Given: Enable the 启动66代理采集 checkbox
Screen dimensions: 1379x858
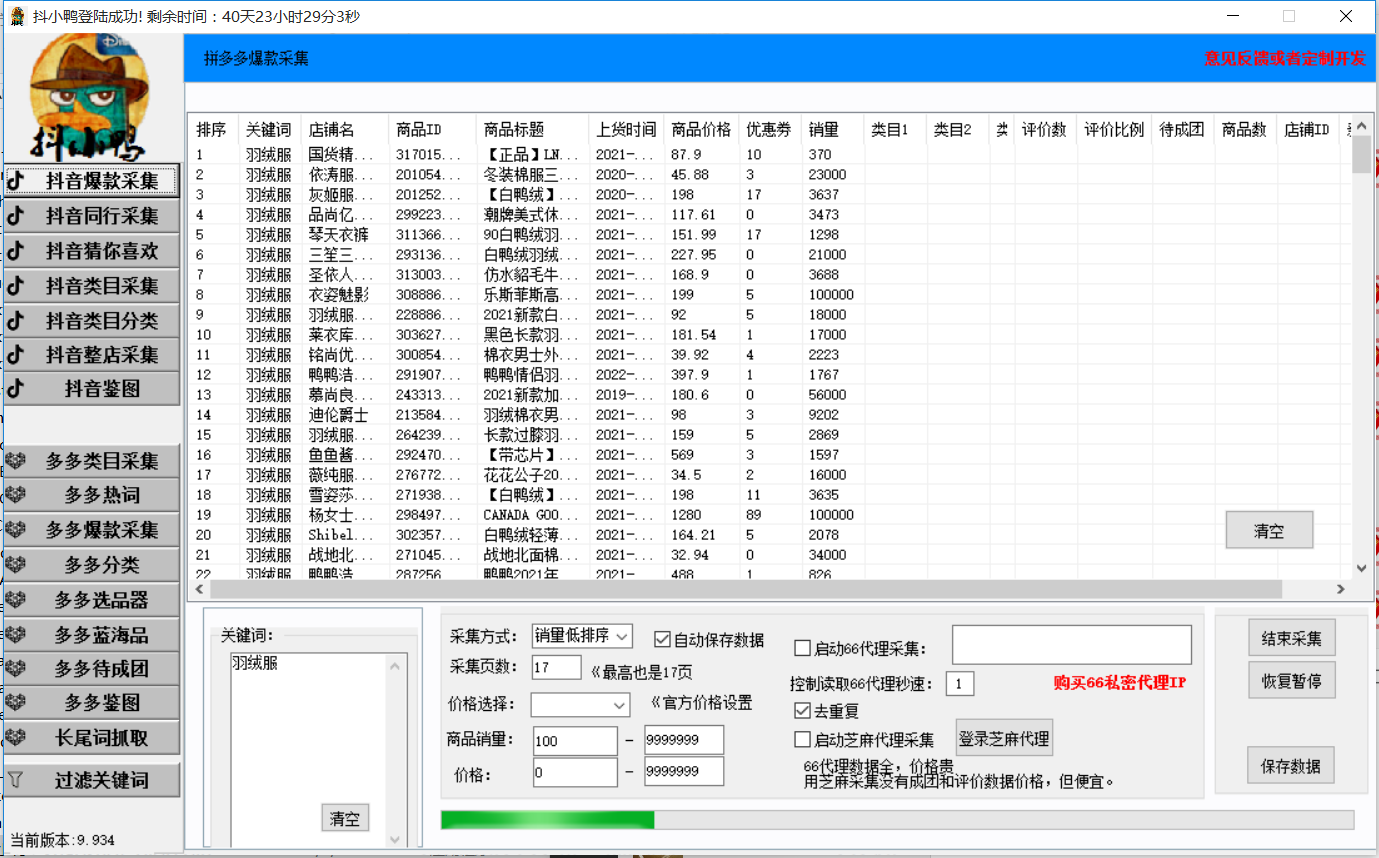Looking at the screenshot, I should 802,649.
